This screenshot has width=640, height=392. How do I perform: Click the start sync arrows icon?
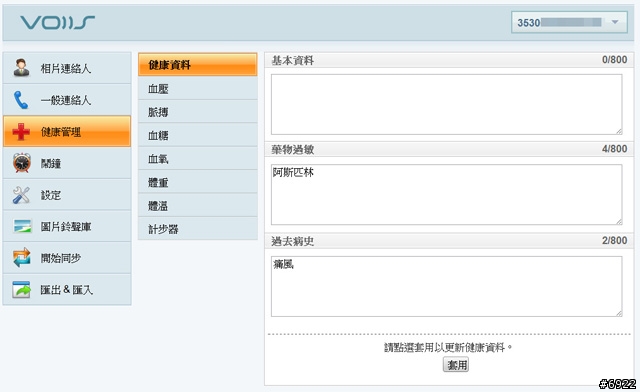[x=22, y=258]
